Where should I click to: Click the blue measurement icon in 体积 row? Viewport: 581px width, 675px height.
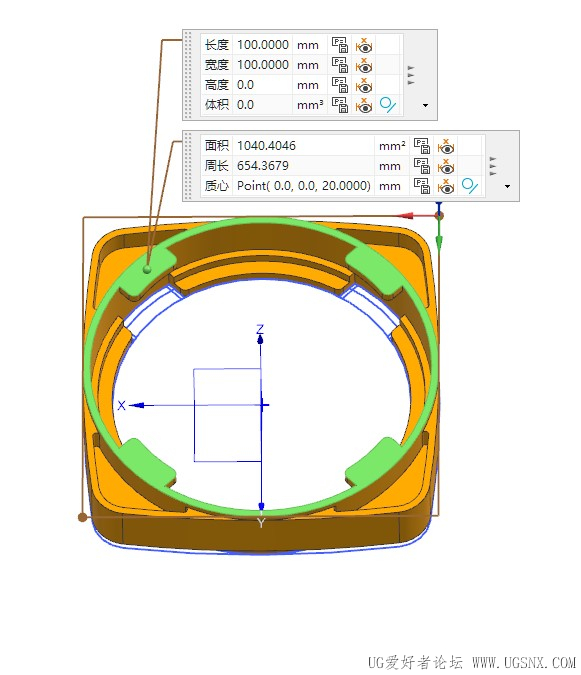388,105
